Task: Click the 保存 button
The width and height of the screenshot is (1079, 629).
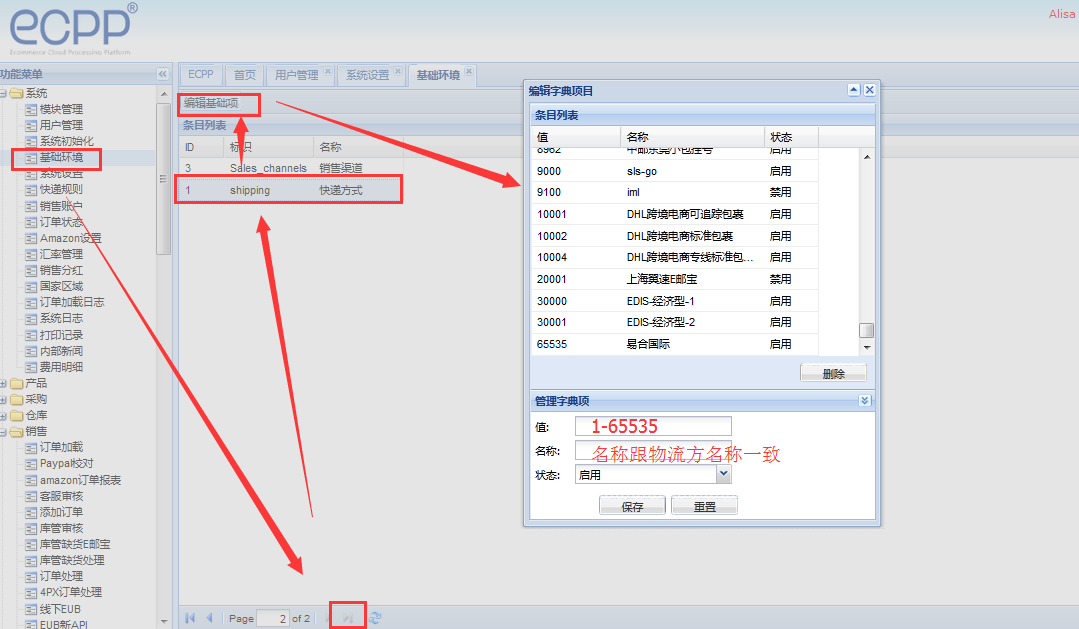Action: [632, 507]
